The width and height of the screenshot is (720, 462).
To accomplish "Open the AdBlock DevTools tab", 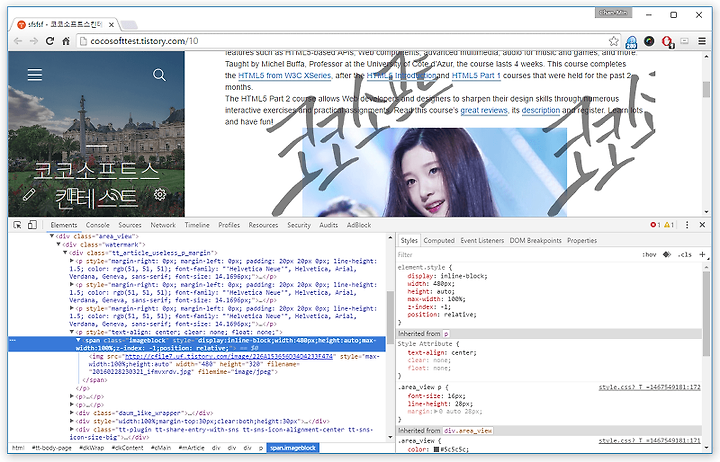I will point(359,225).
